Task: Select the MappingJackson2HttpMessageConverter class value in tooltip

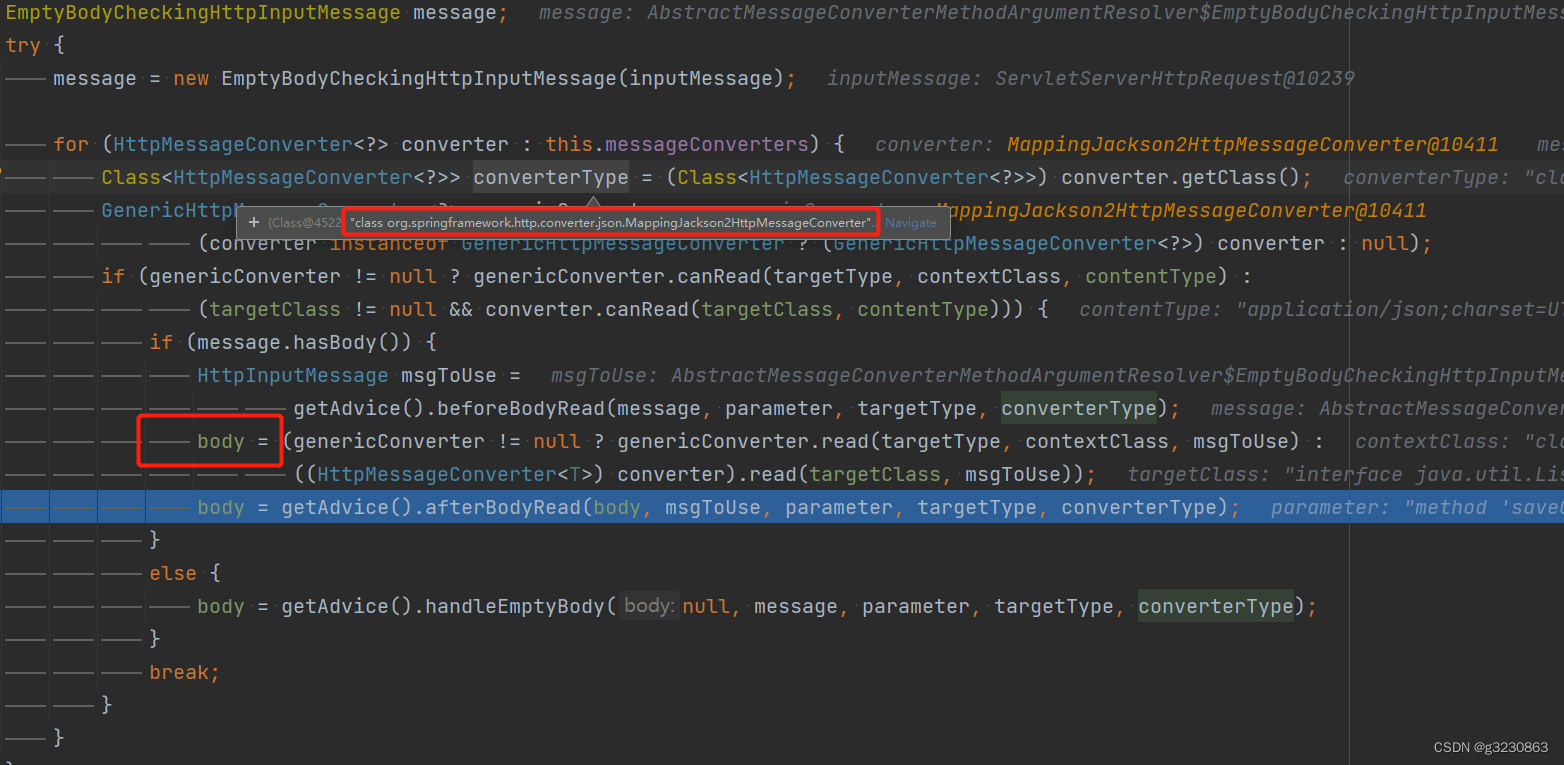Action: (x=611, y=222)
